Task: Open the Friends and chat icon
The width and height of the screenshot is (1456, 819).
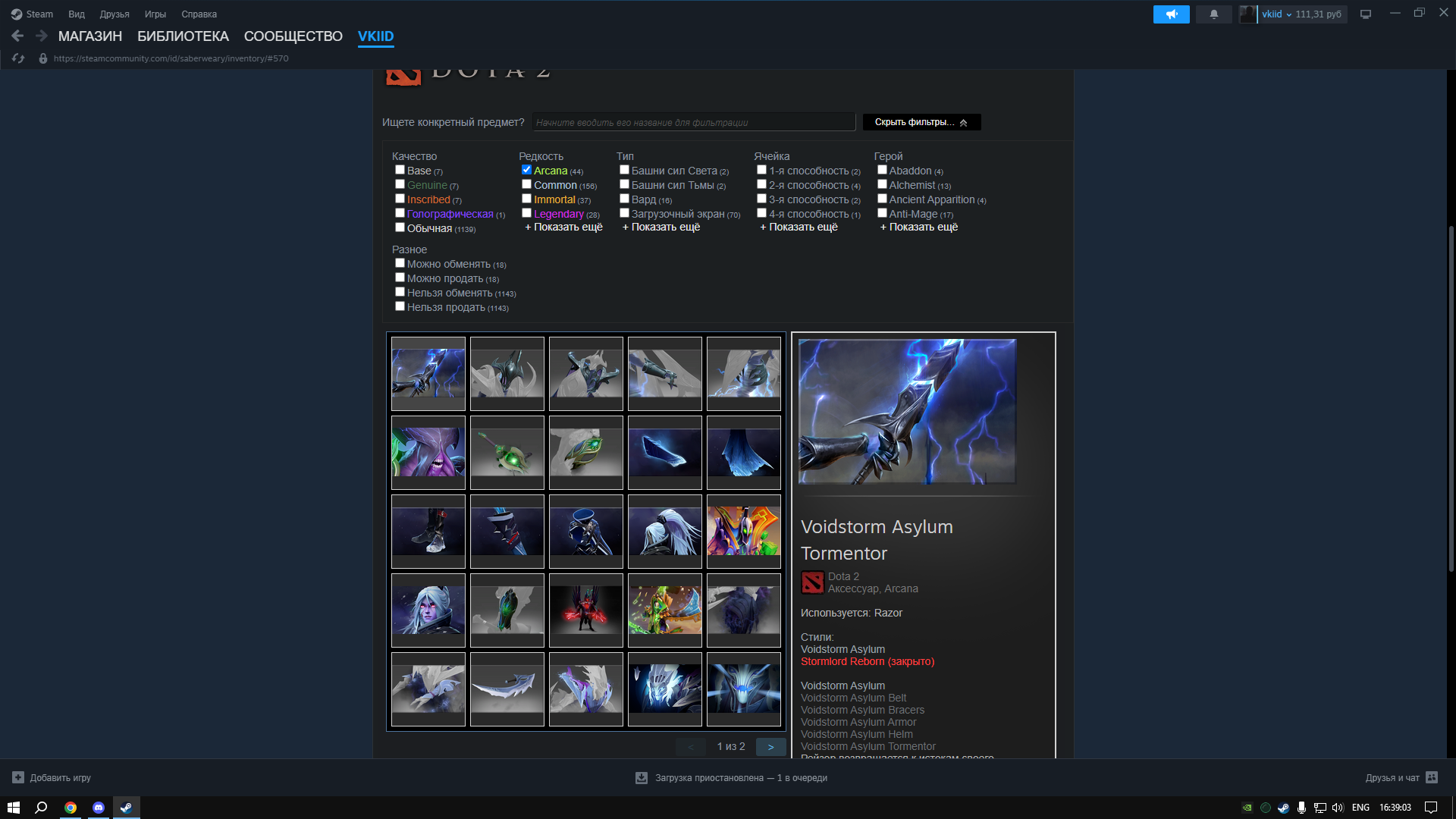Action: click(x=1432, y=777)
